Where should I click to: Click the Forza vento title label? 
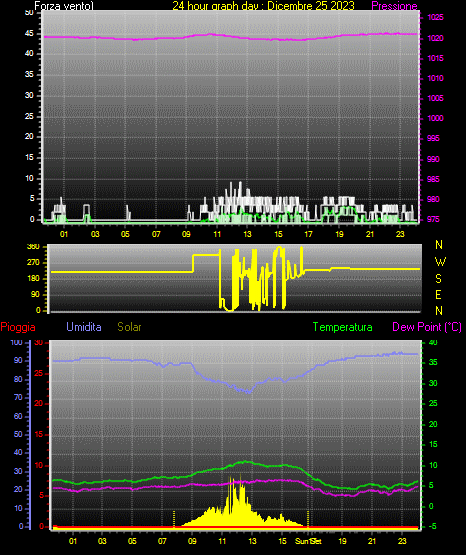[x=64, y=6]
